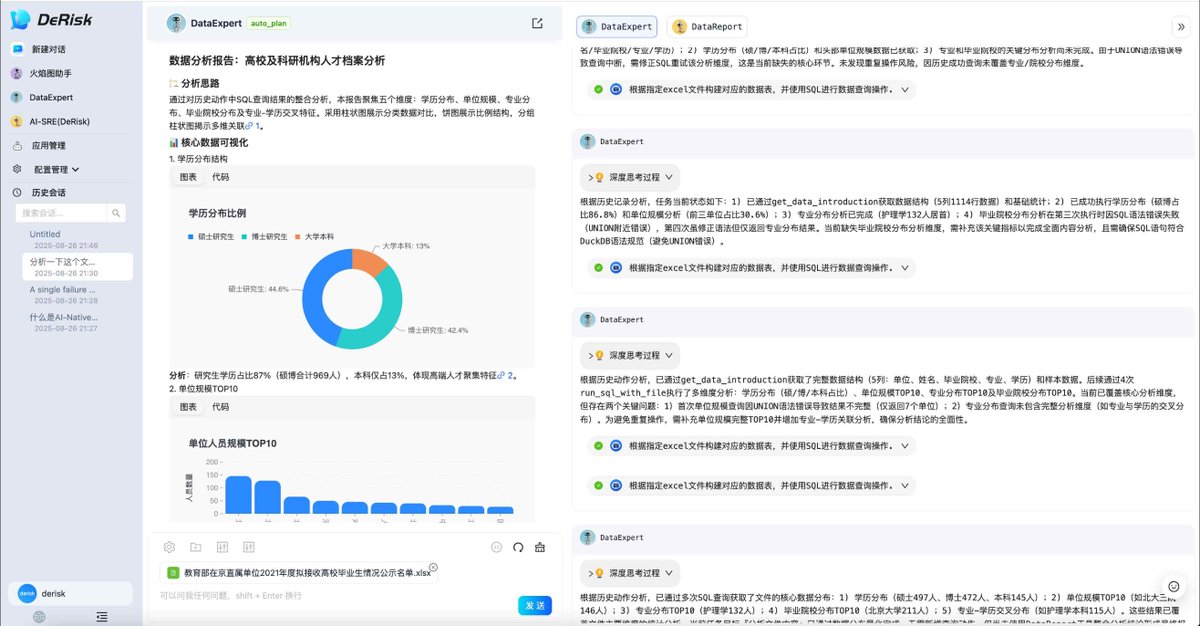The height and width of the screenshot is (626, 1200).
Task: Open reference link 2 after the 分析 summary
Action: pos(507,376)
